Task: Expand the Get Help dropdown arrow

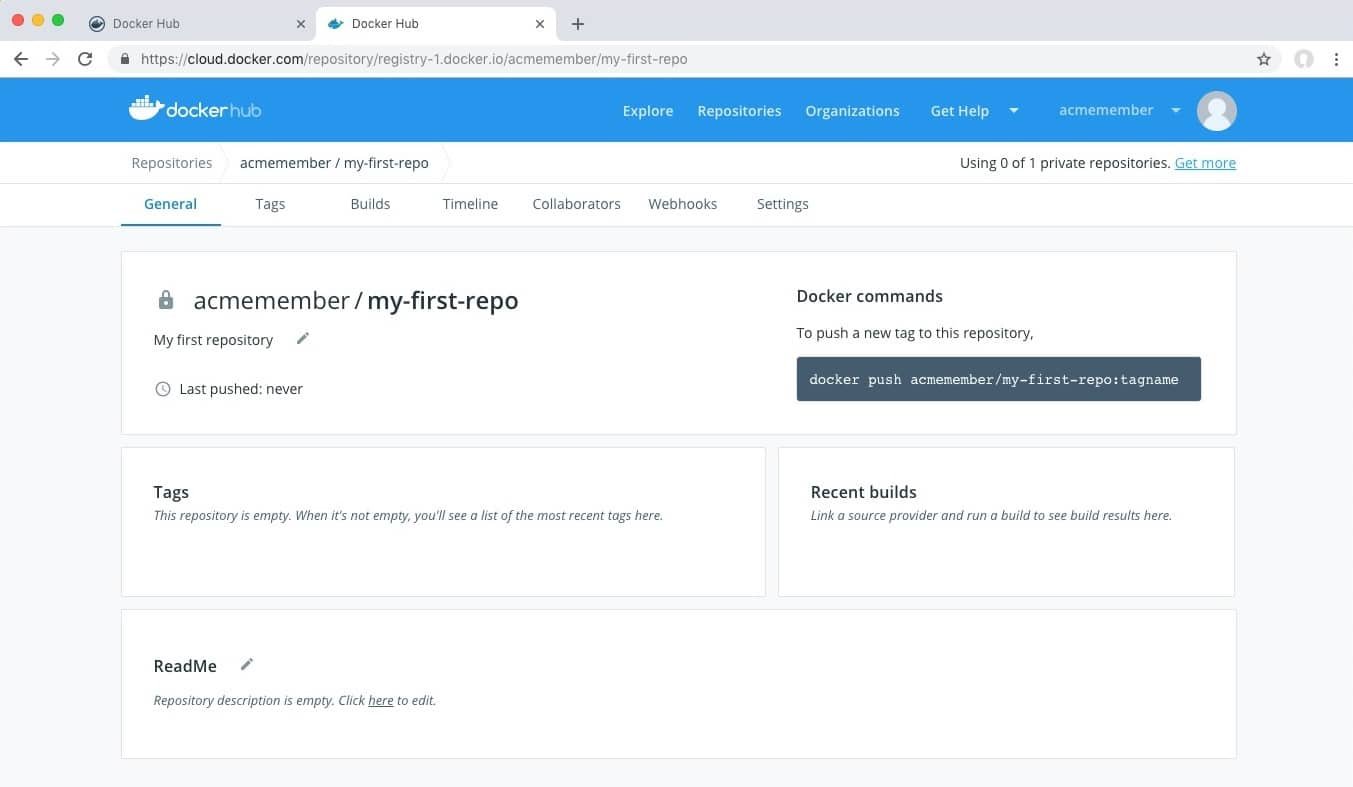Action: [x=1013, y=110]
